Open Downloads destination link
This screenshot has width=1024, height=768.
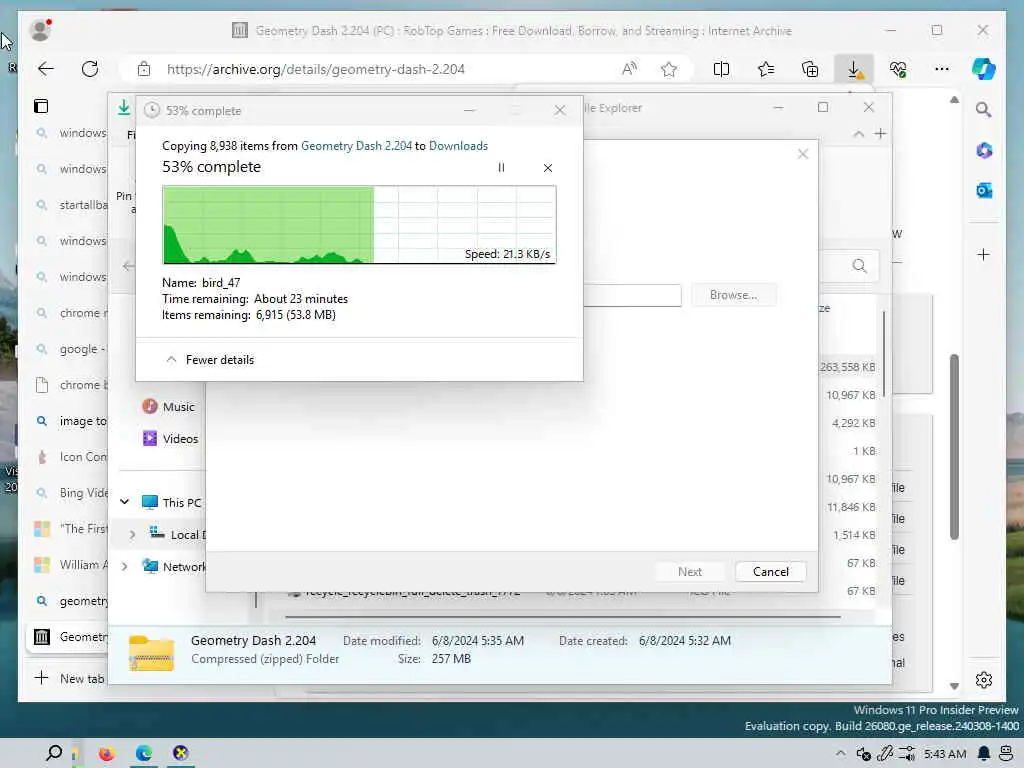pyautogui.click(x=458, y=146)
